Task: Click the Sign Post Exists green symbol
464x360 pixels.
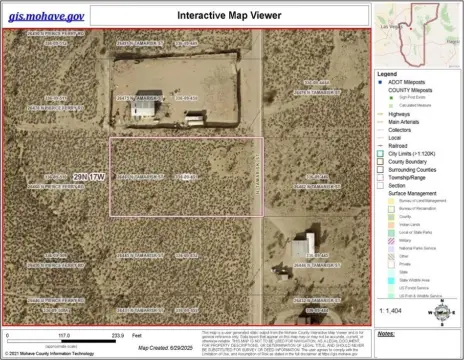Action: [x=391, y=98]
